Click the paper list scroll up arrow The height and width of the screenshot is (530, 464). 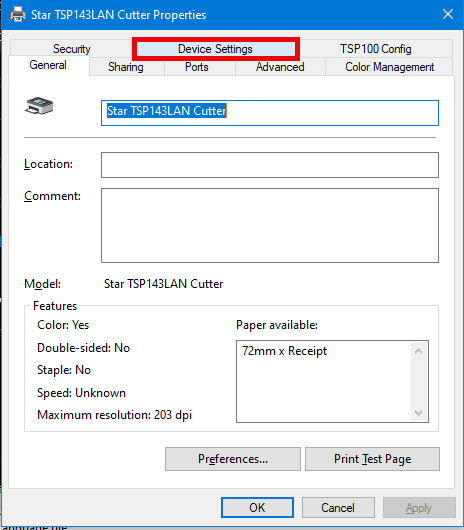tap(418, 351)
